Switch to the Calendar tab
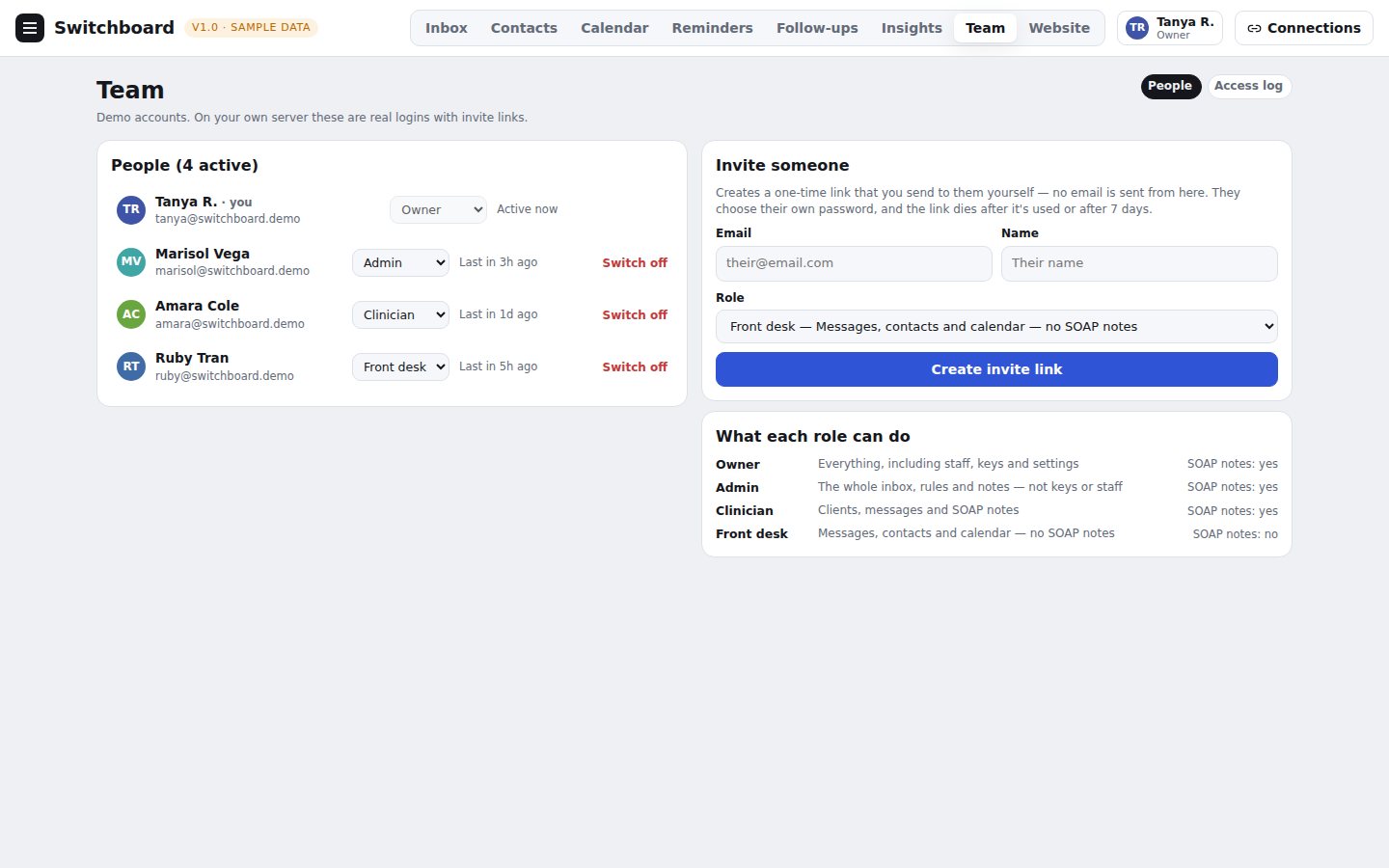The height and width of the screenshot is (868, 1389). coord(614,28)
